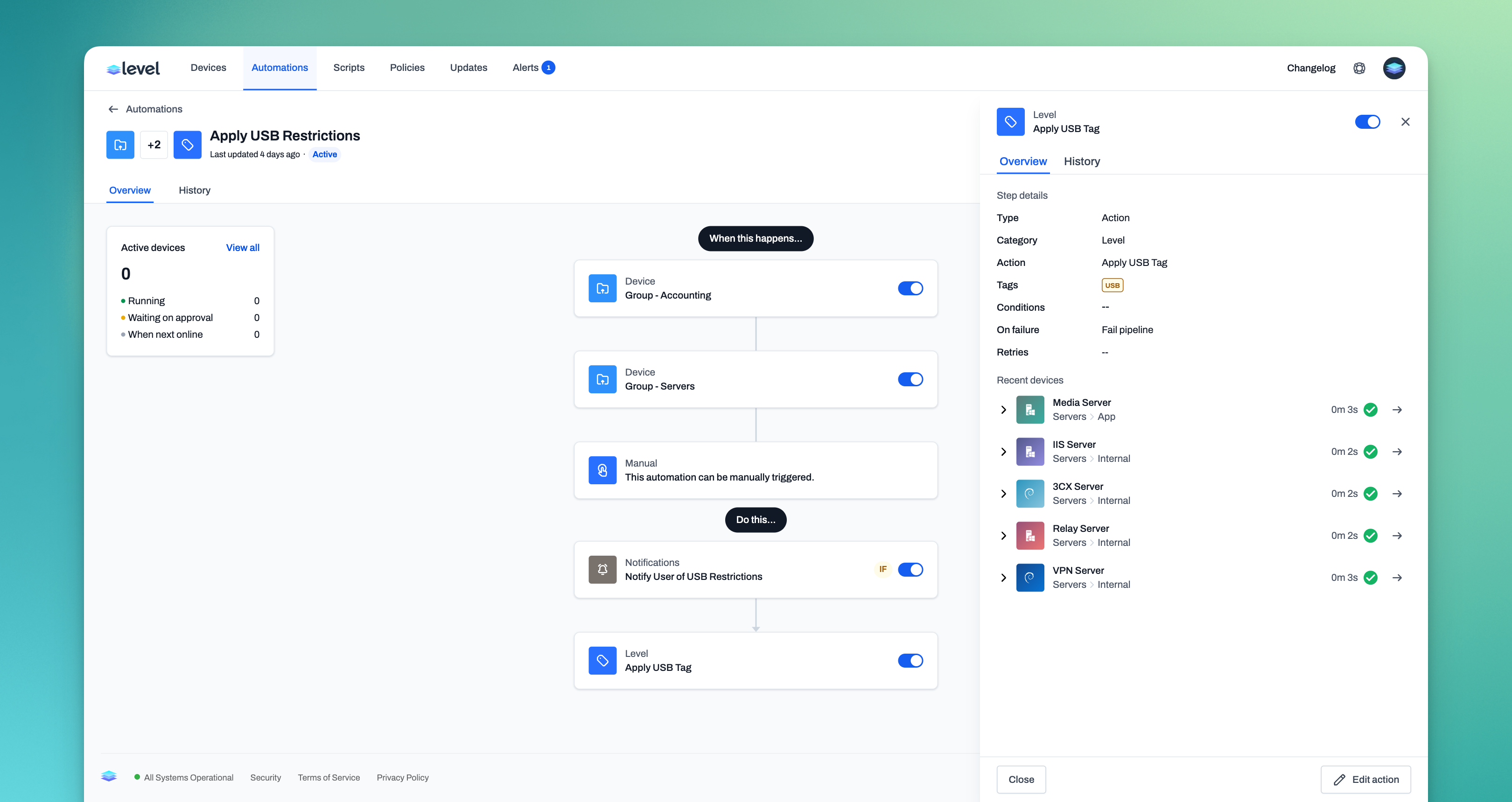Open the user profile avatar
The image size is (1512, 802).
click(x=1394, y=68)
